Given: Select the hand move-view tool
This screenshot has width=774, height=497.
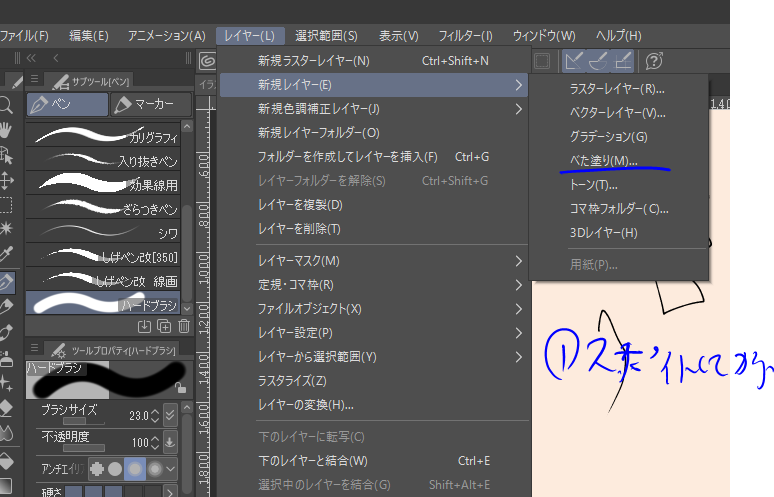Looking at the screenshot, I should (x=5, y=130).
